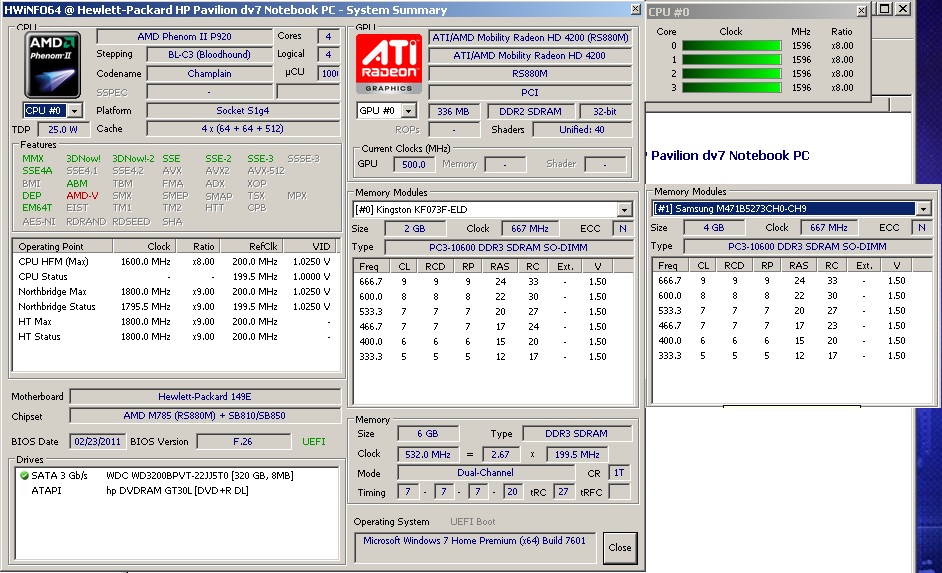Click the RefClk column header
The height and width of the screenshot is (573, 942).
pos(251,246)
